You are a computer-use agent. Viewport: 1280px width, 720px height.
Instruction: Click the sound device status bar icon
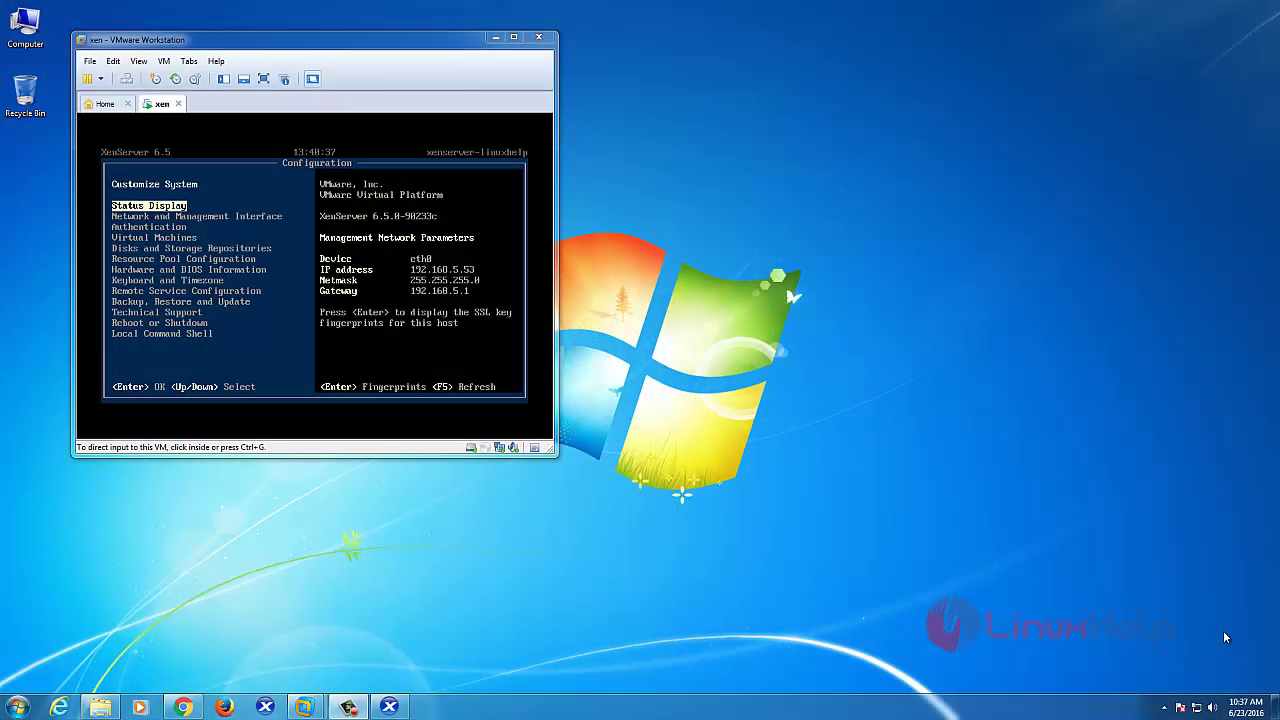(x=514, y=448)
